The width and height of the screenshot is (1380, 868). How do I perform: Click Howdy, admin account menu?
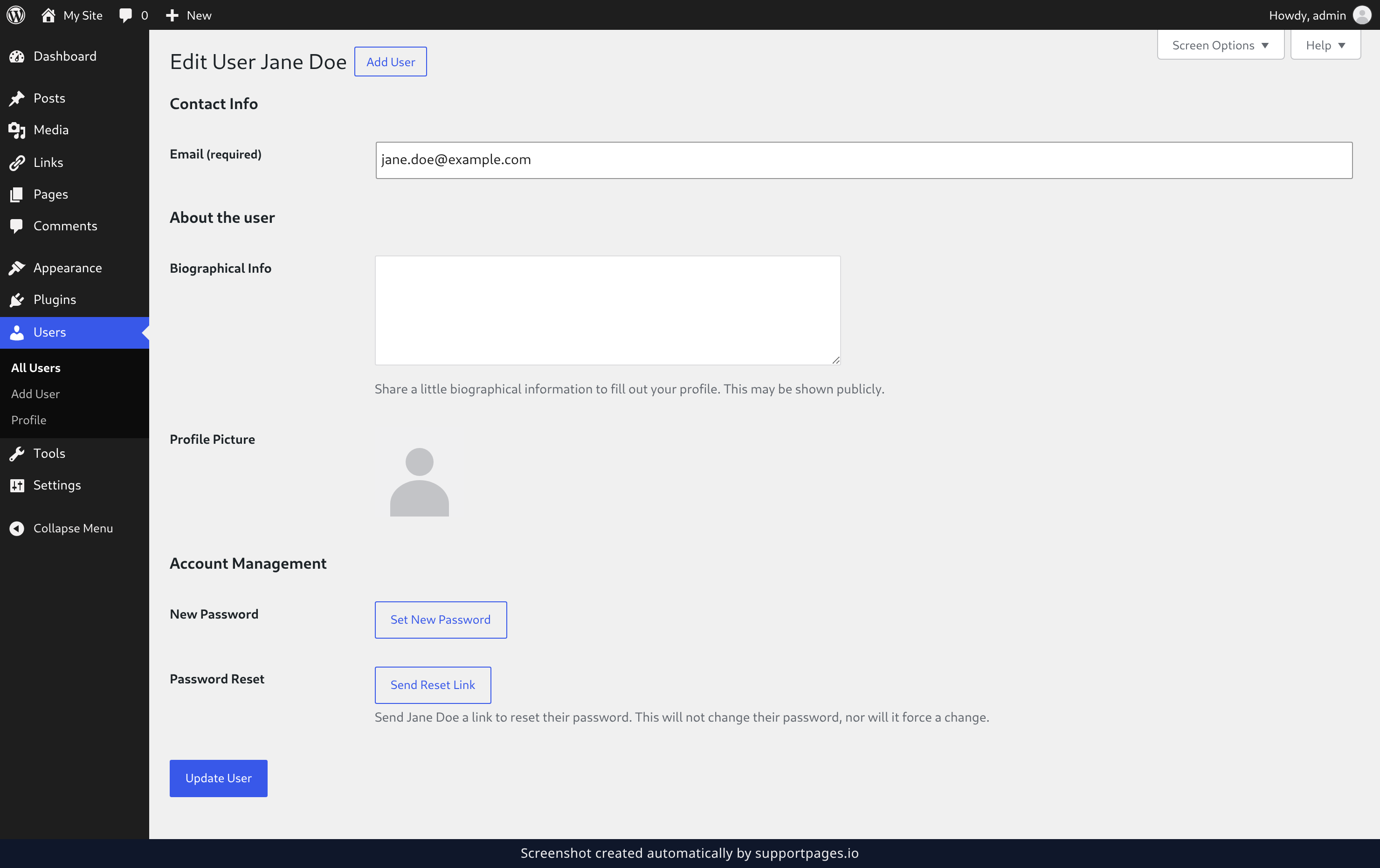pyautogui.click(x=1319, y=15)
